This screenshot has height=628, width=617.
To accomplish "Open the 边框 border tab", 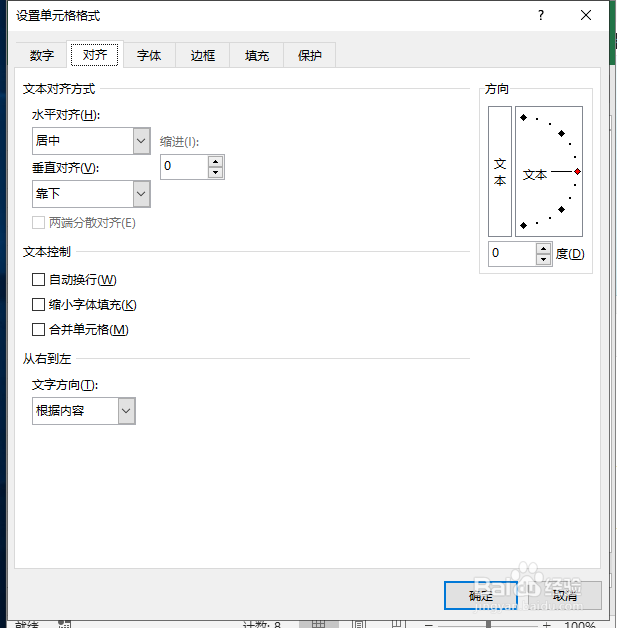I will pyautogui.click(x=203, y=56).
